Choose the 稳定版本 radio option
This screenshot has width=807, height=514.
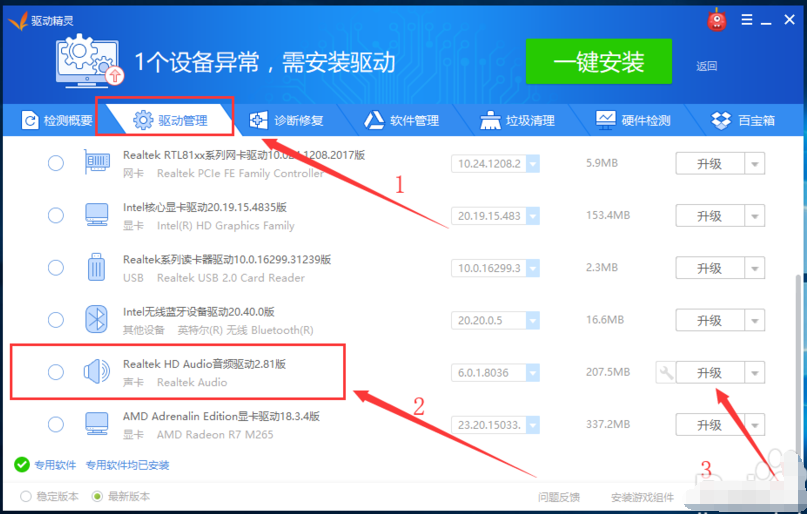(x=26, y=496)
